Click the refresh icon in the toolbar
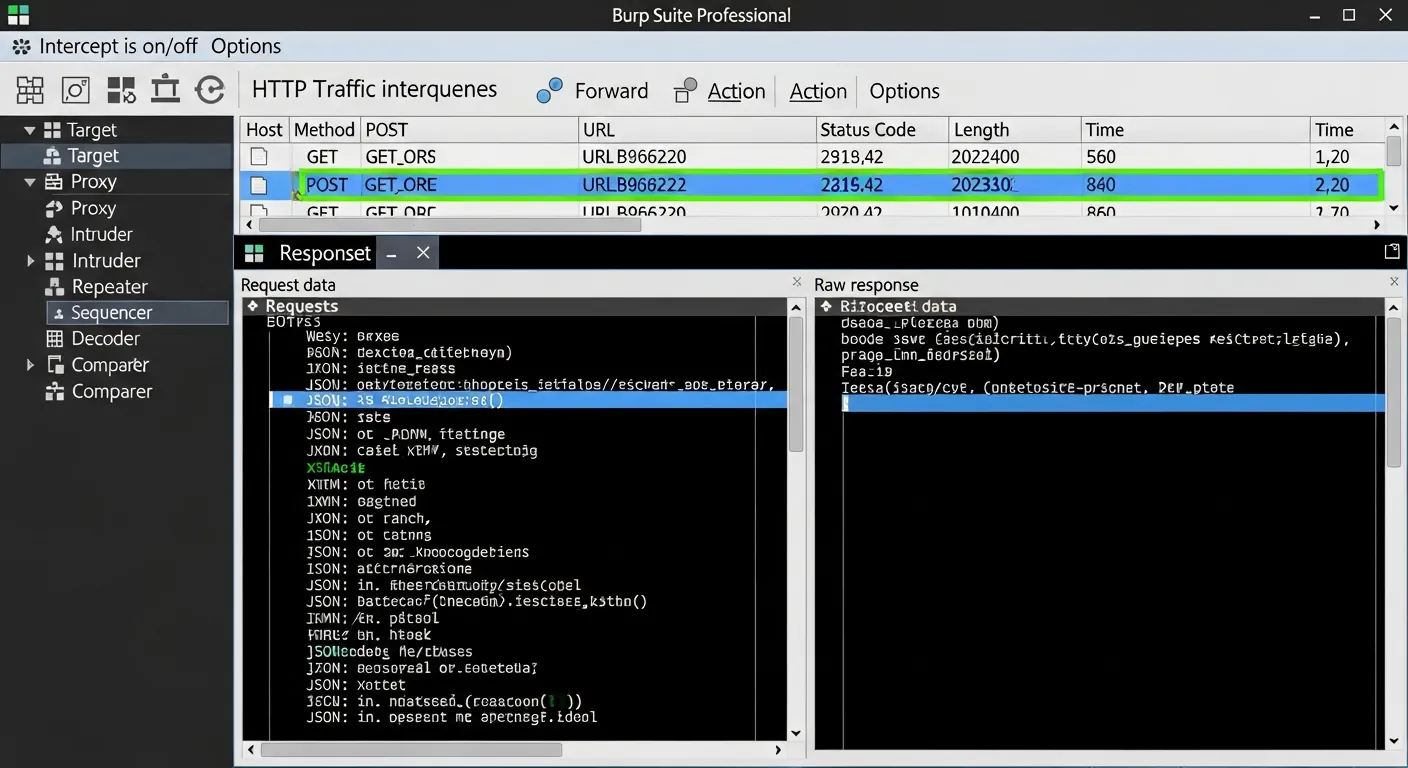 coord(209,90)
